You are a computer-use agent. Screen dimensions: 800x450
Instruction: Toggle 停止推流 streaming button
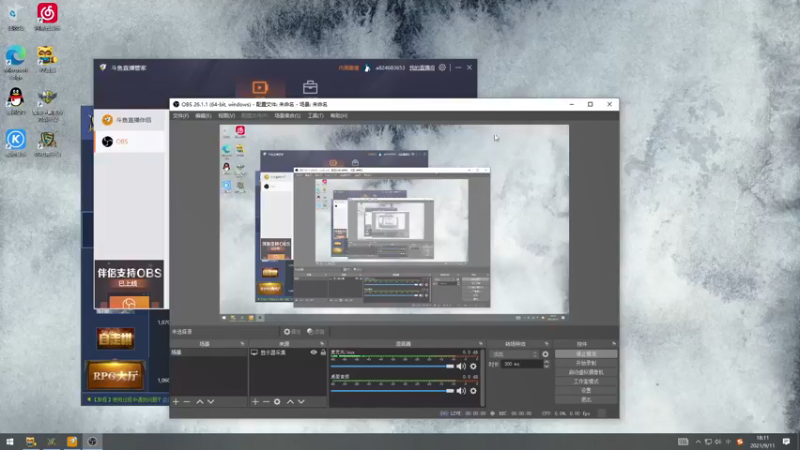tap(586, 354)
